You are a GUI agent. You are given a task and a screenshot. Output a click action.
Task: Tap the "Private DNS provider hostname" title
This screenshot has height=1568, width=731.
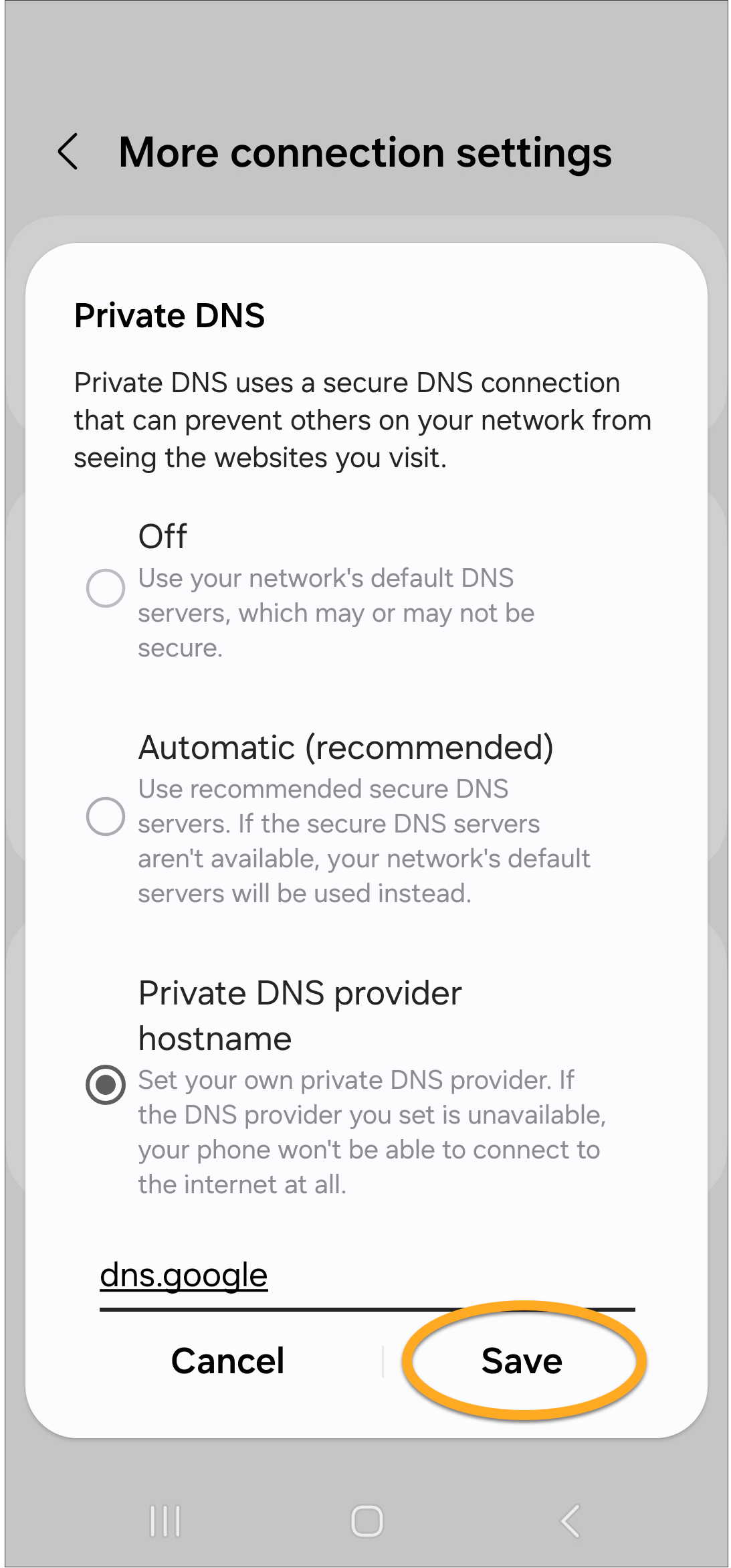(300, 1015)
